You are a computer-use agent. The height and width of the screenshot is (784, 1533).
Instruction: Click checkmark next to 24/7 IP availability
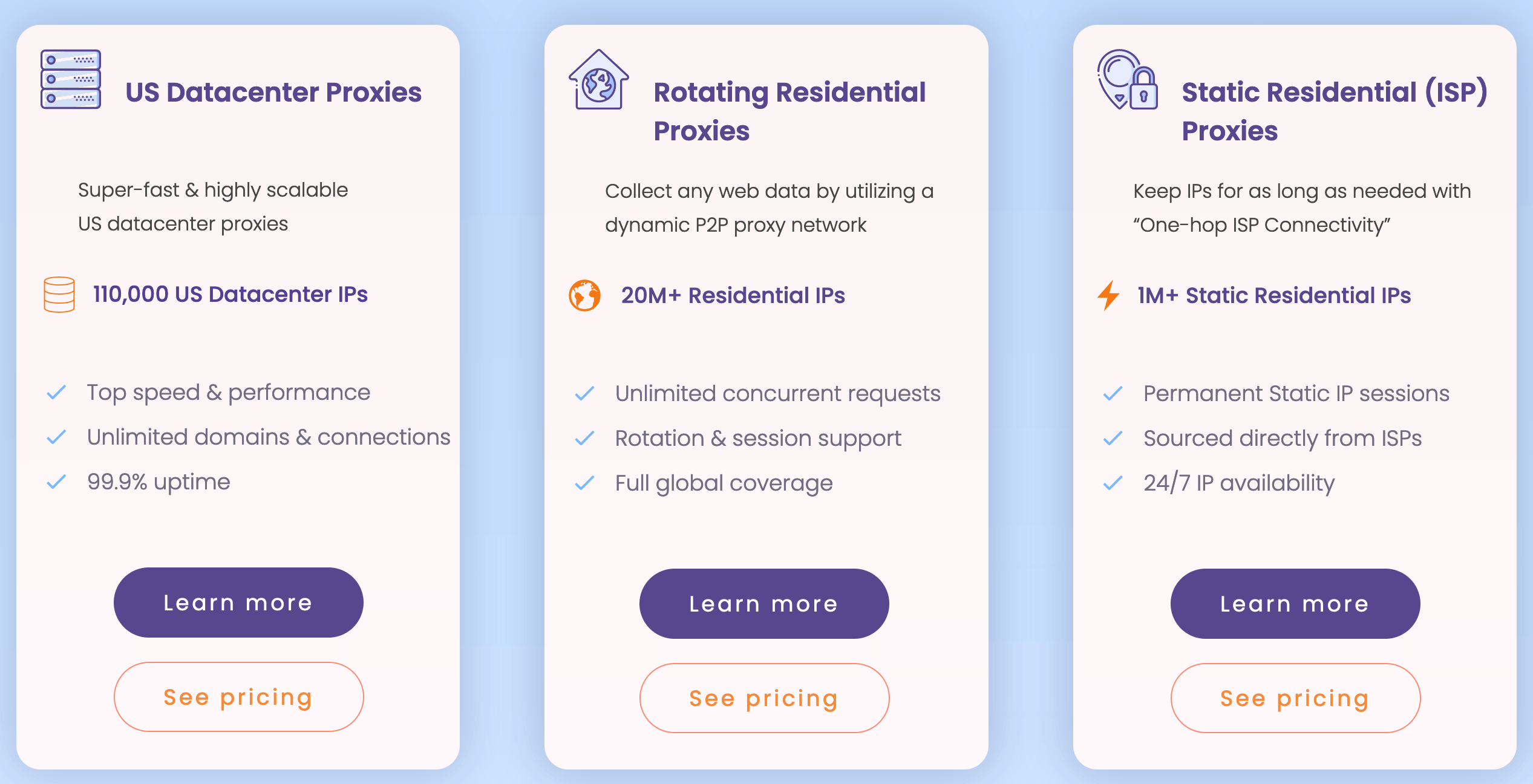click(1113, 483)
